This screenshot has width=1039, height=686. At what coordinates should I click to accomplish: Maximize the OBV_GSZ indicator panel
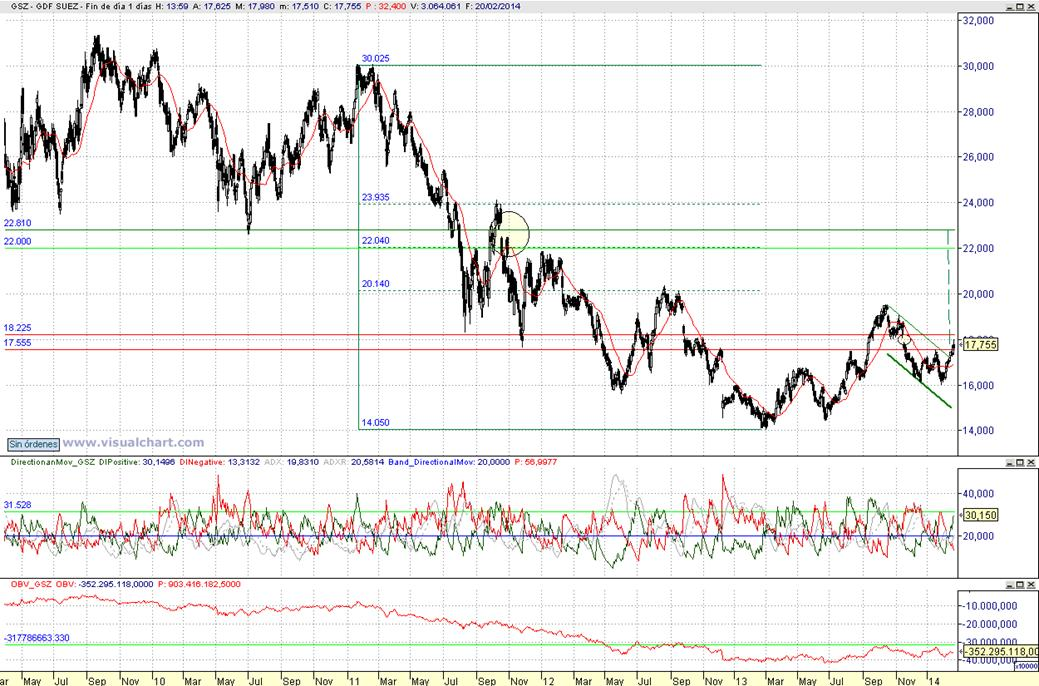pos(1020,585)
